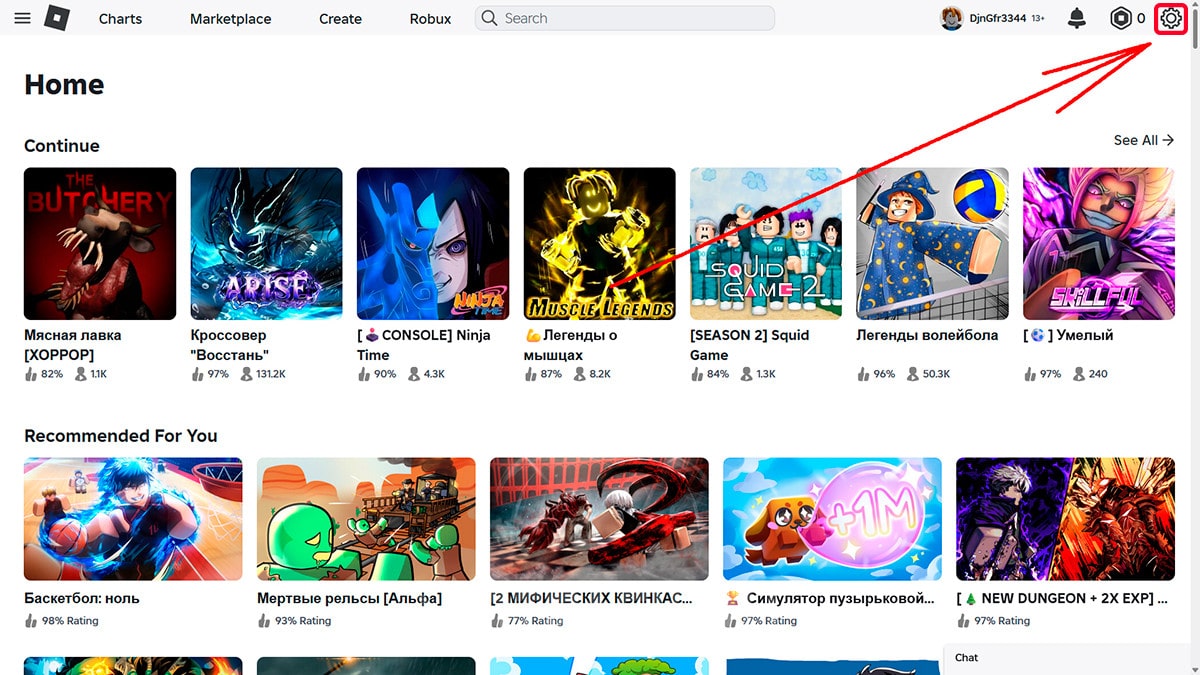Screen dimensions: 1200x675
Task: Click title Мертвые рельсы [Альфа]
Action: click(x=349, y=598)
